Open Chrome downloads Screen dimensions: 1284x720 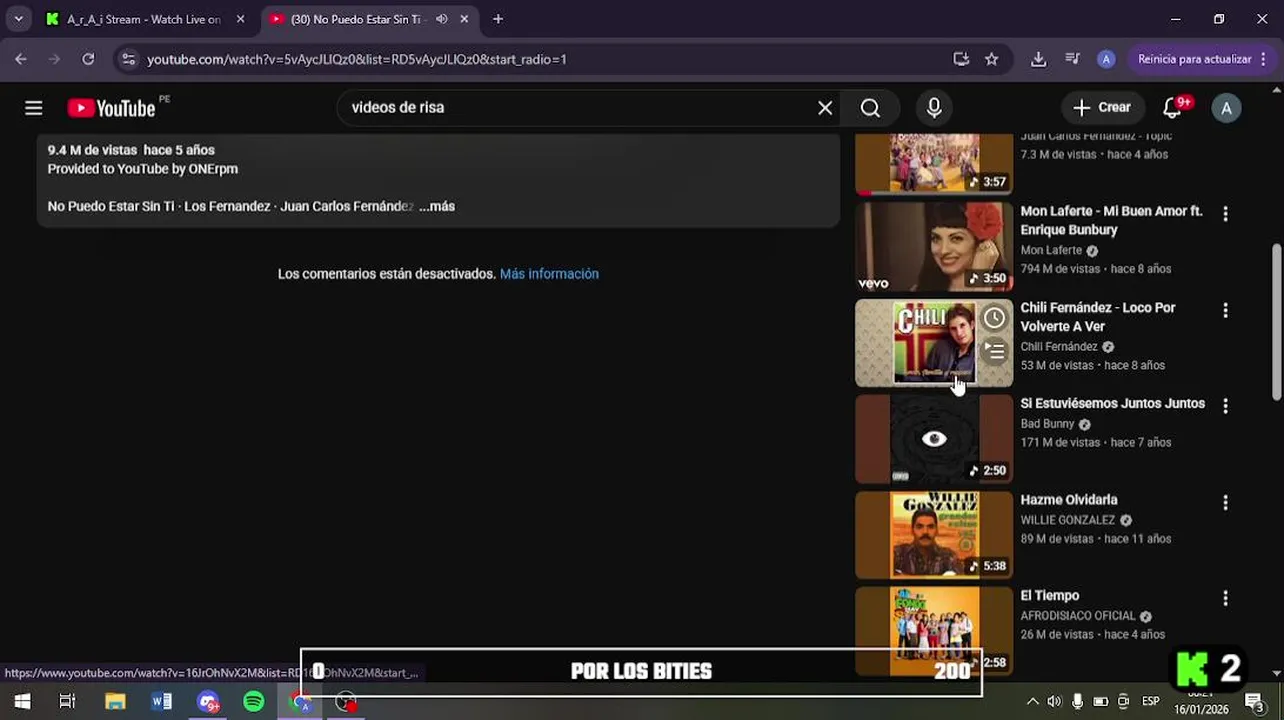tap(1039, 59)
